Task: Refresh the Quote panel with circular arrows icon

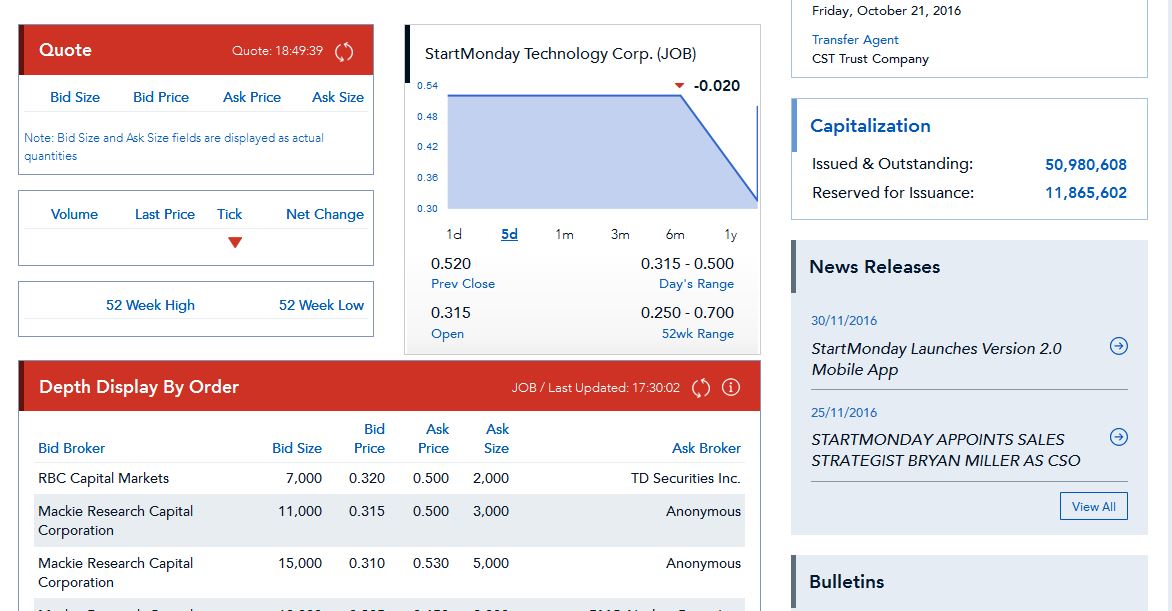Action: [344, 52]
